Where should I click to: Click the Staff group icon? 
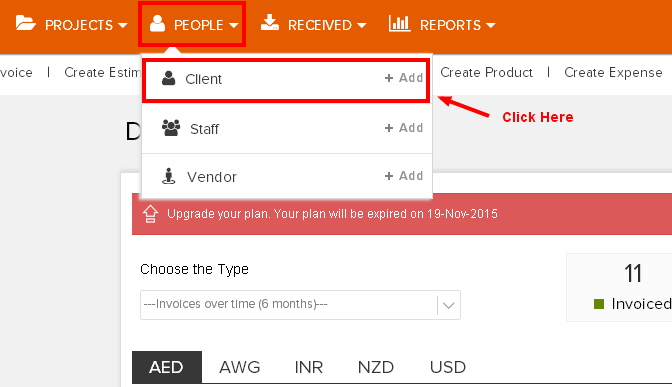coord(171,128)
